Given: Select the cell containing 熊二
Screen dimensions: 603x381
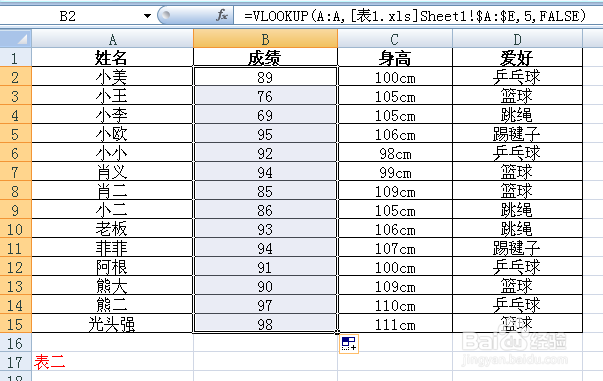Looking at the screenshot, I should [112, 304].
